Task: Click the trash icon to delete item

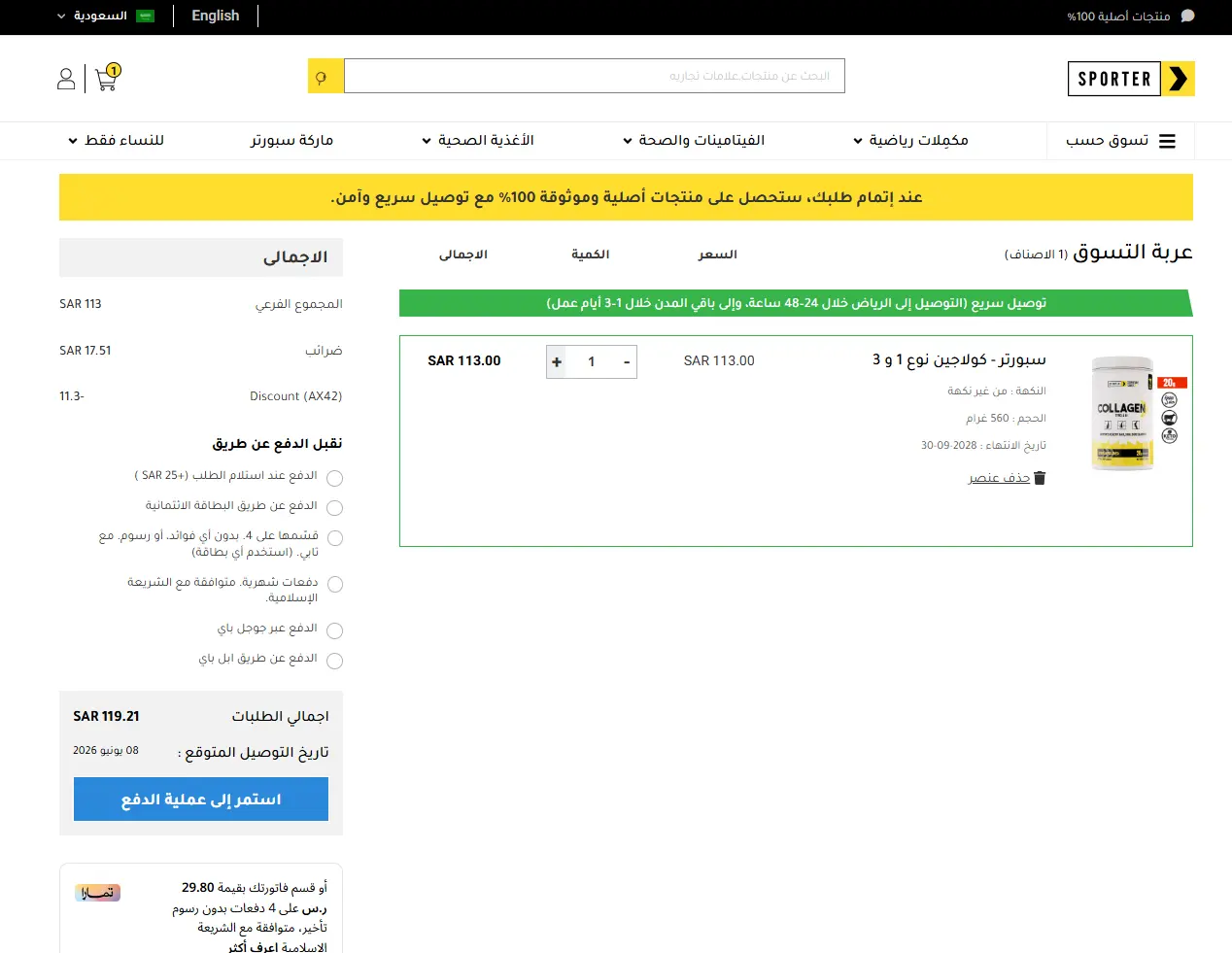Action: [1040, 478]
